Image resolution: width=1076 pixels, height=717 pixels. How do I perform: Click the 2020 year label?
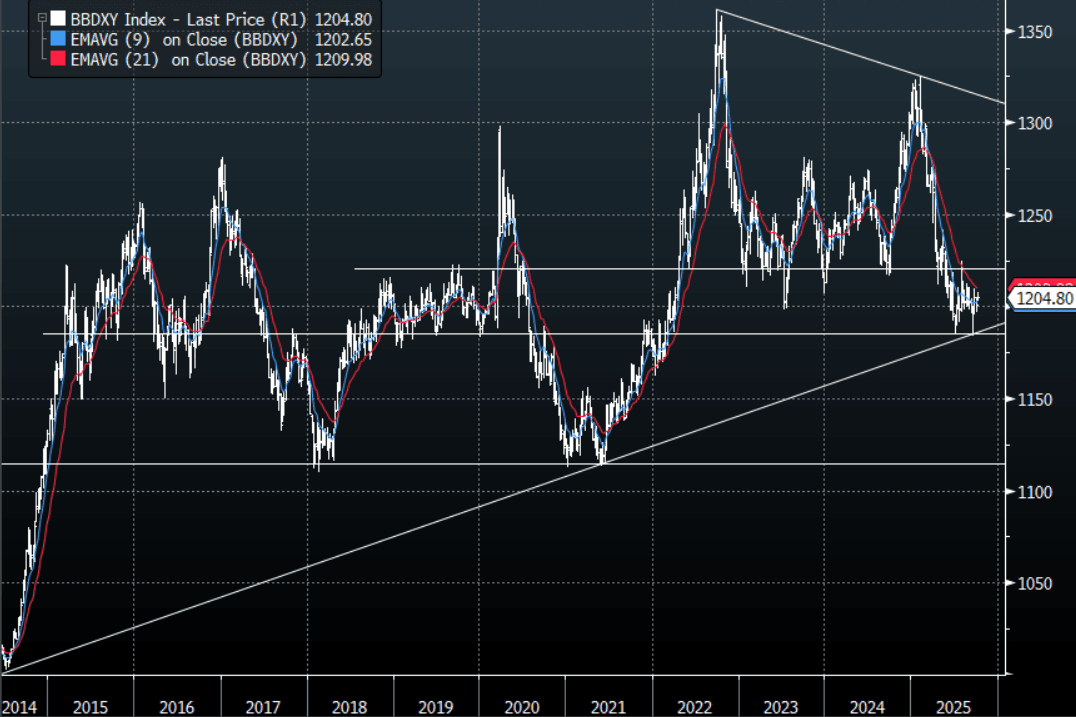[x=522, y=707]
